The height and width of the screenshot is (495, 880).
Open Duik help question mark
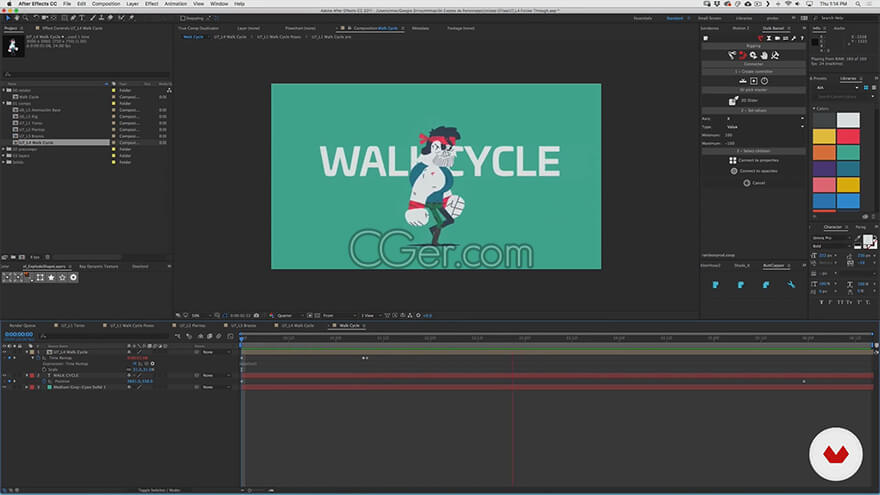[x=801, y=38]
